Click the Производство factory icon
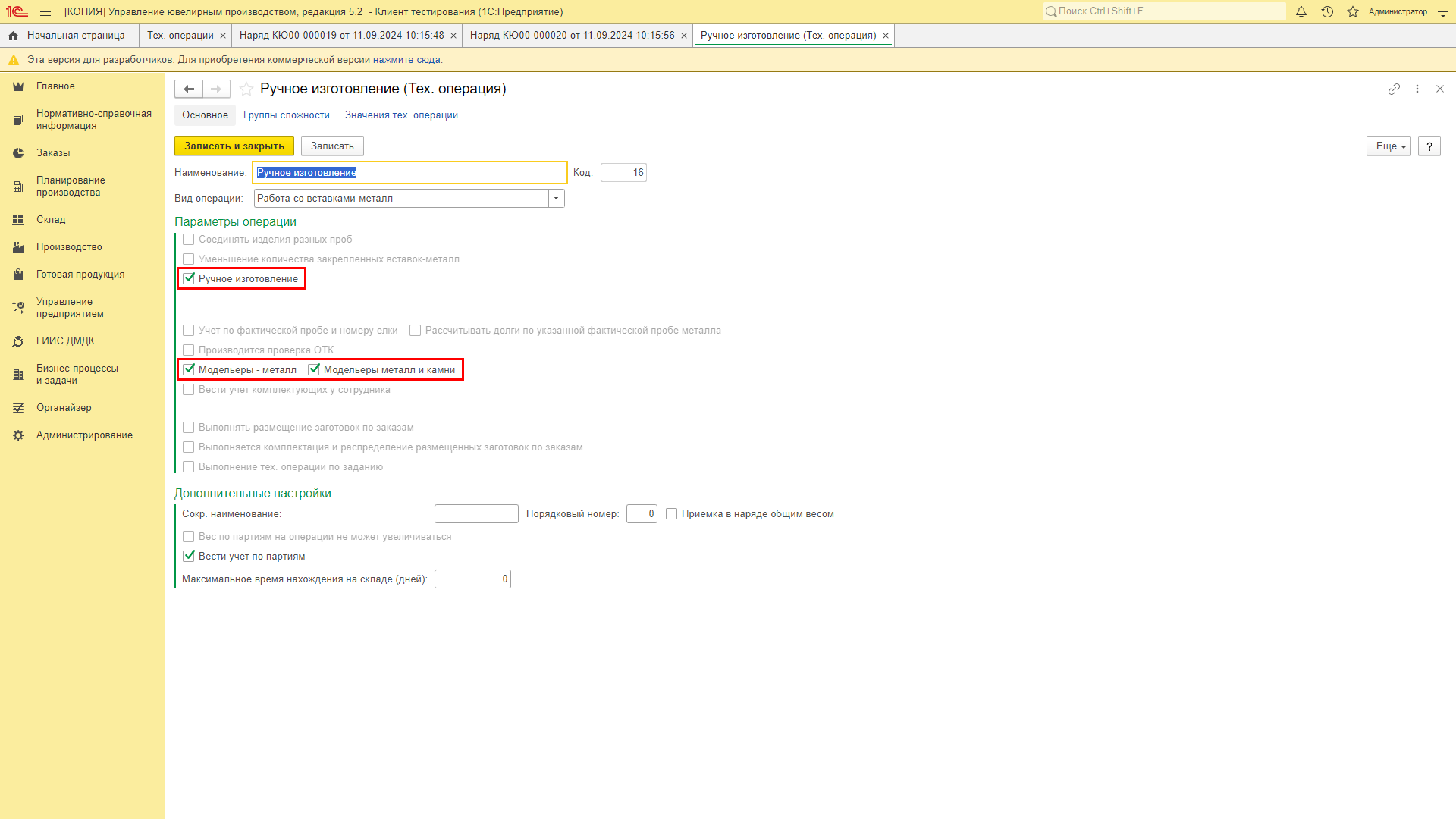 pos(18,247)
